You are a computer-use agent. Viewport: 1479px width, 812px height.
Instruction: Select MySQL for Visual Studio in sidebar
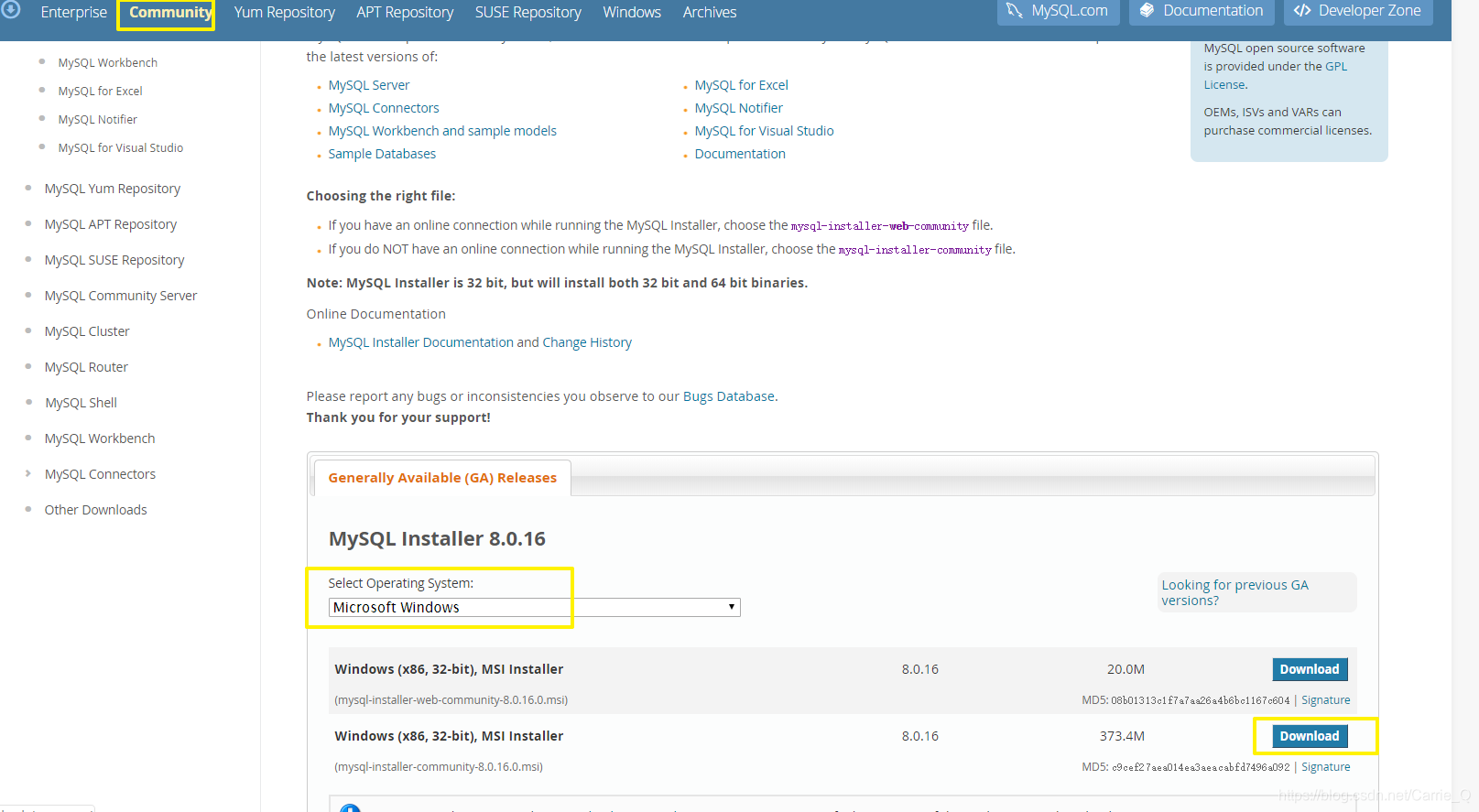120,147
